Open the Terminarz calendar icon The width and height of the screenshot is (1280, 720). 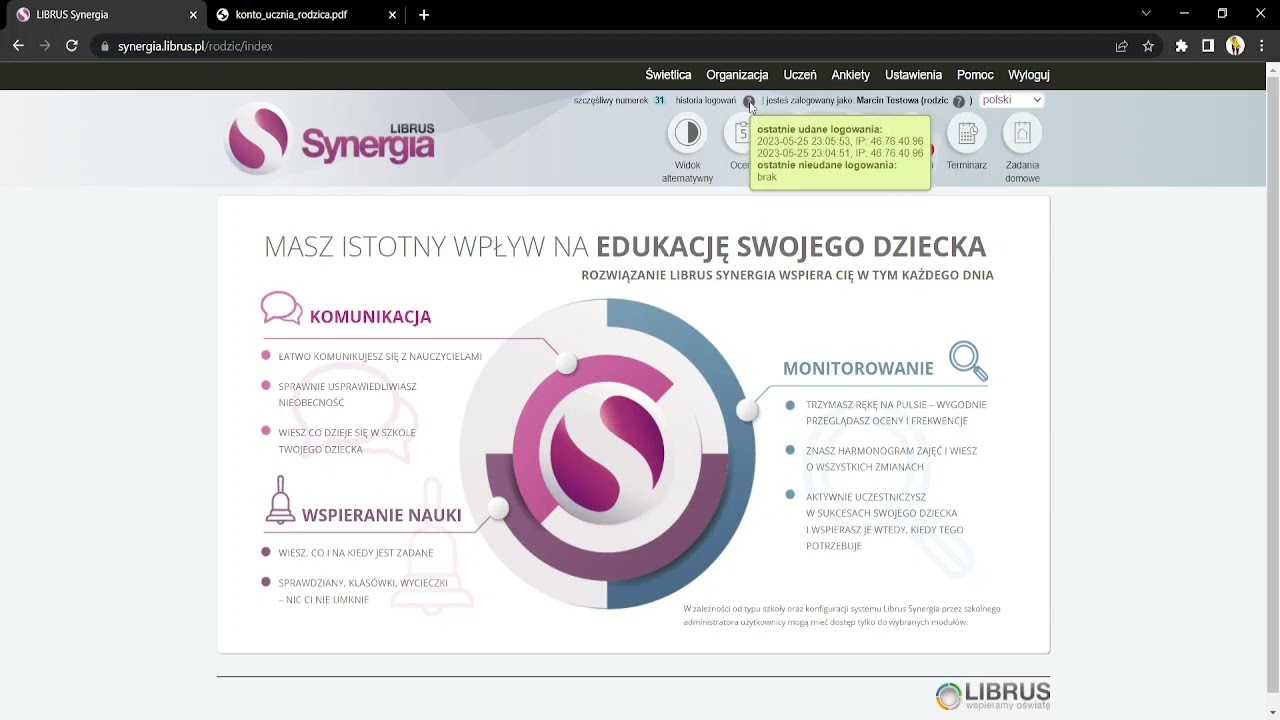coord(967,133)
